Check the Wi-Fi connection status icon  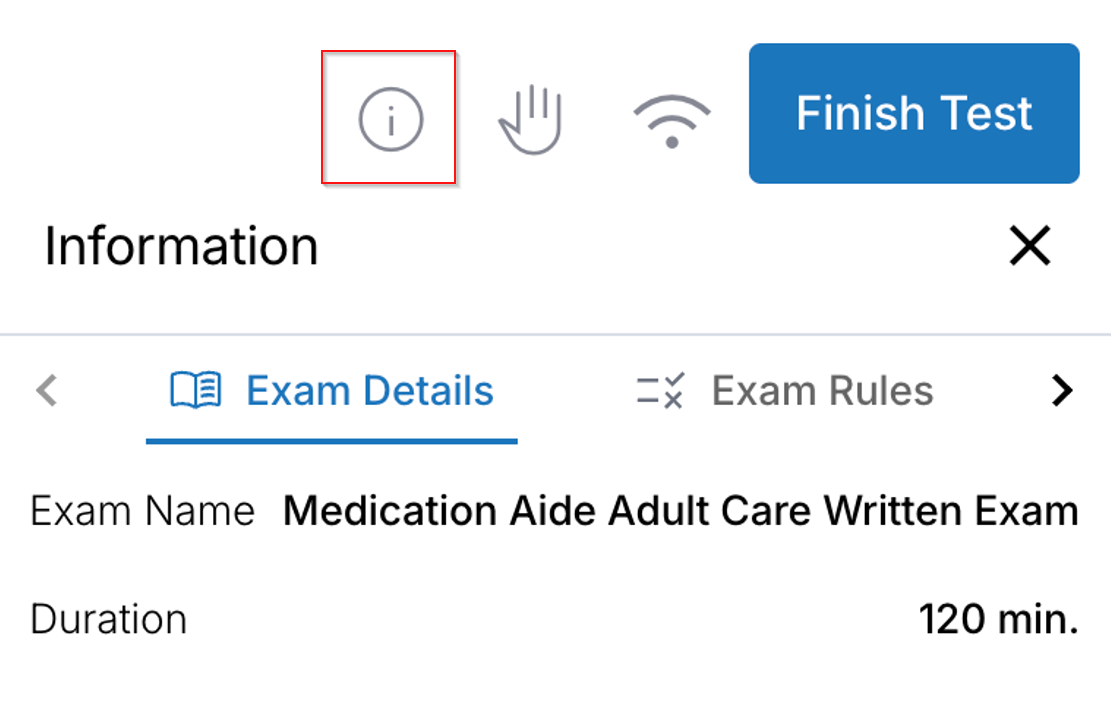pos(671,120)
